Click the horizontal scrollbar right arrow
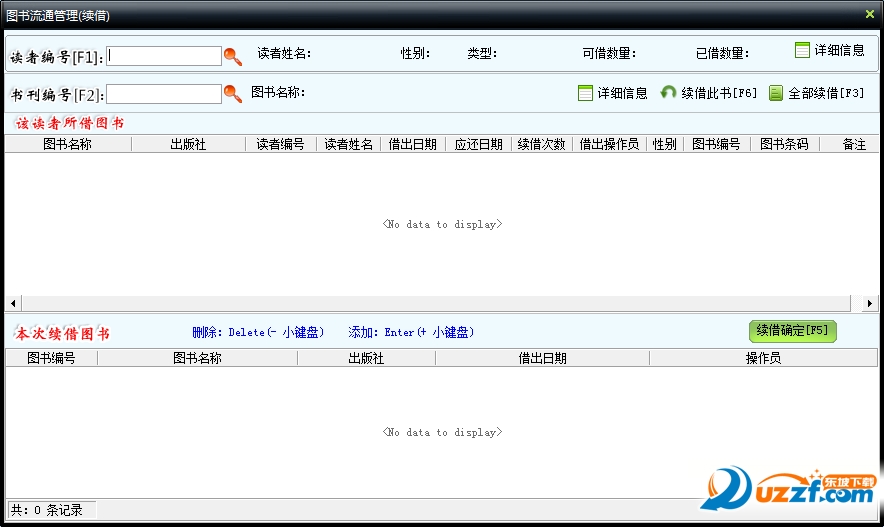The height and width of the screenshot is (527, 884). [870, 303]
